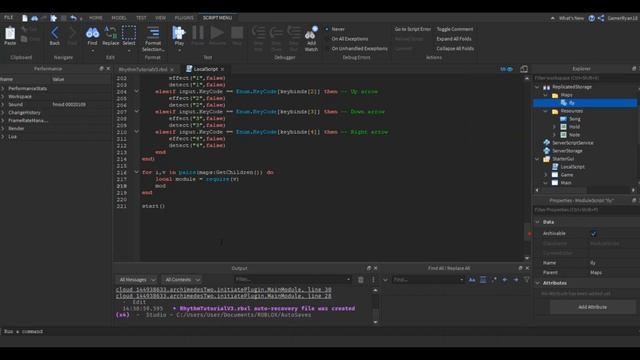
Task: Collapse the Resources folder node
Action: tap(546, 111)
